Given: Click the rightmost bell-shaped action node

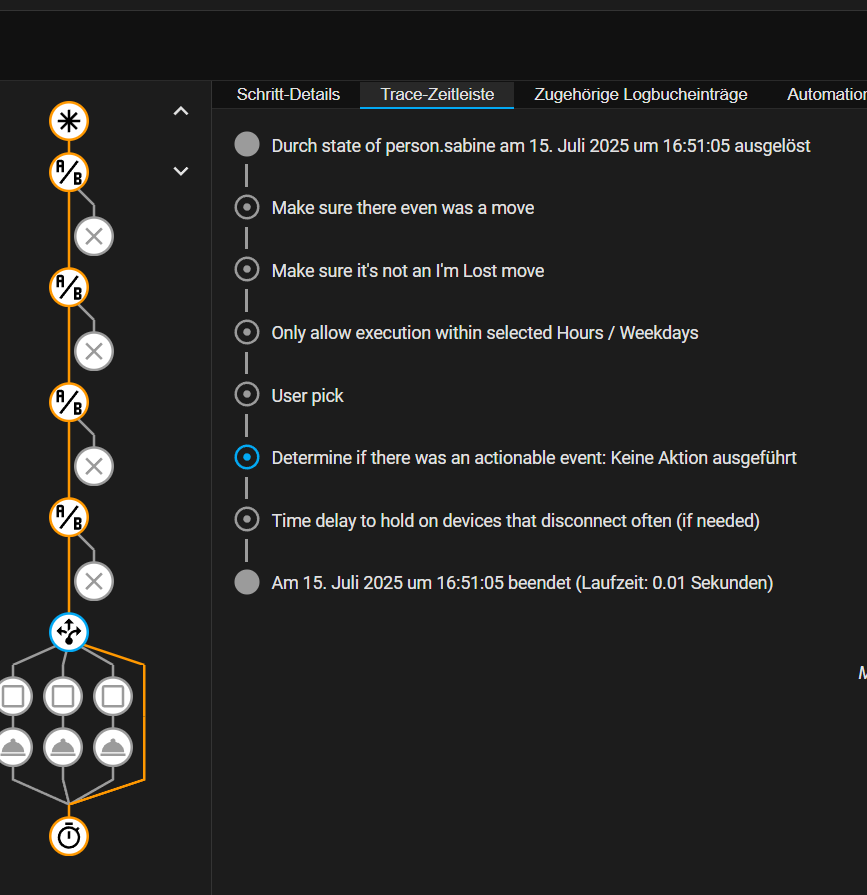Looking at the screenshot, I should [113, 746].
